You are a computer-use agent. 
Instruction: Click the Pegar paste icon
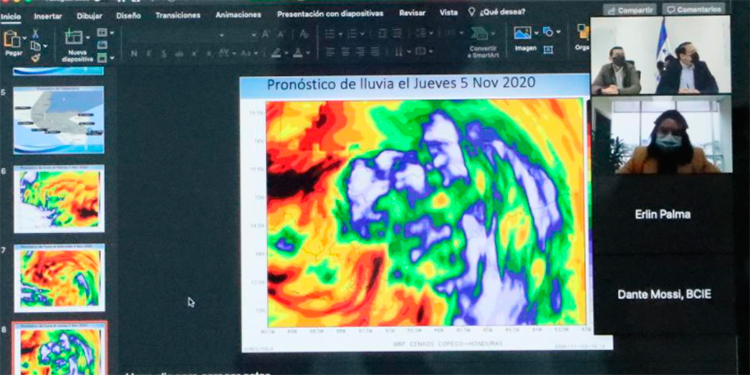(11, 38)
